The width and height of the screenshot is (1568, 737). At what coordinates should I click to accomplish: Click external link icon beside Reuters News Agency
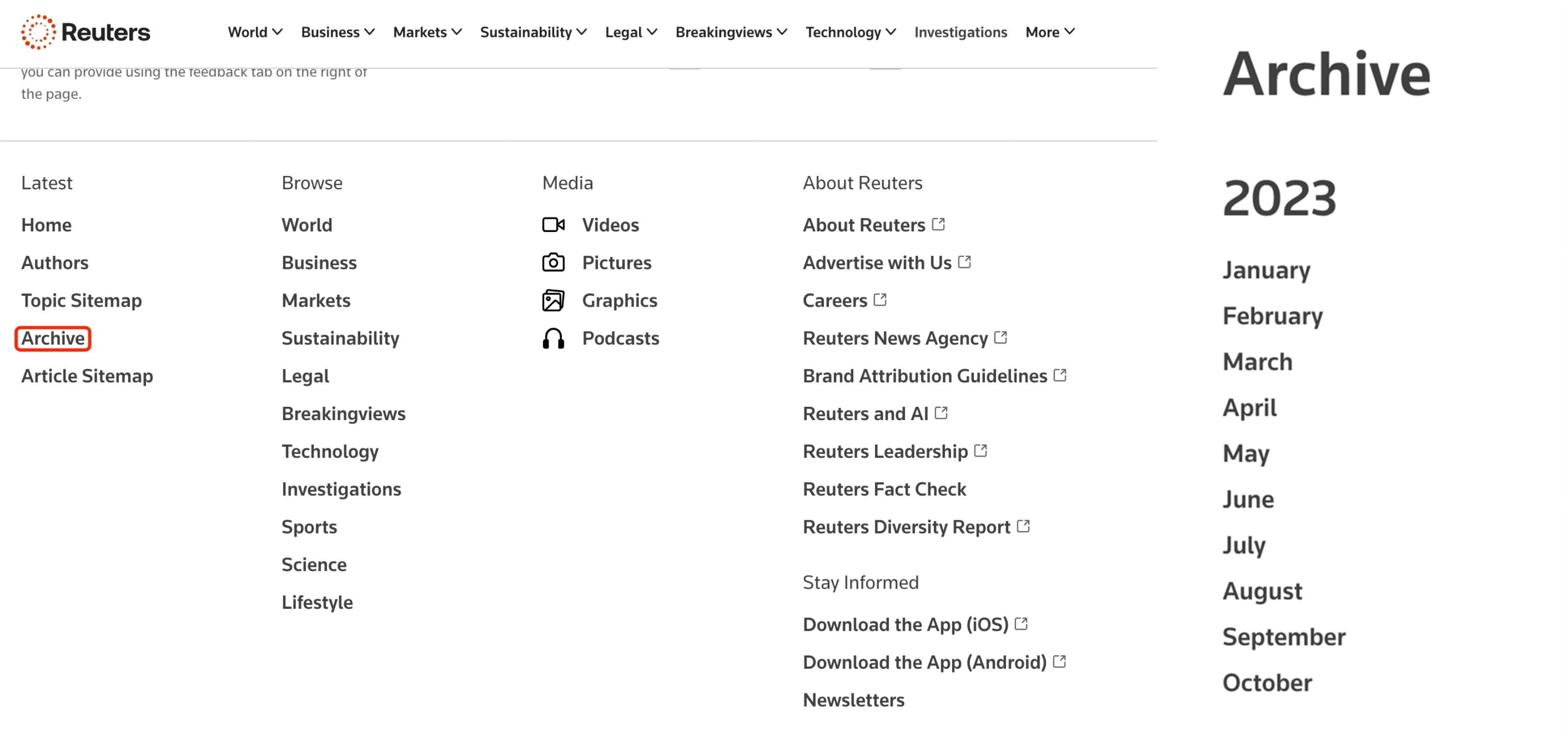point(1001,337)
